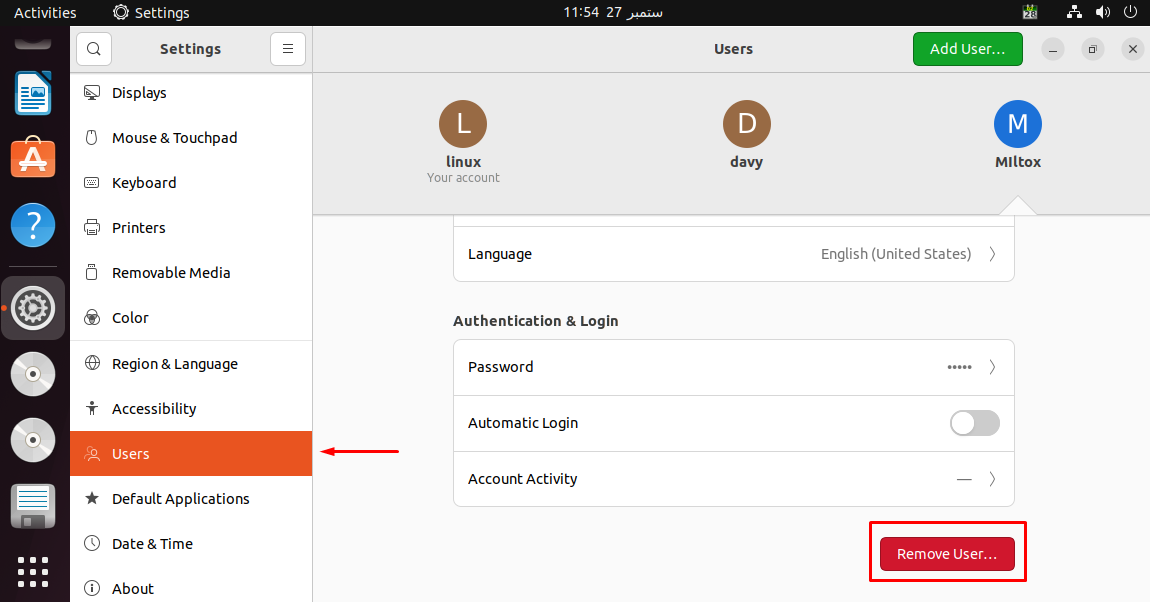This screenshot has height=602, width=1150.
Task: Select the Miltox account avatar
Action: click(x=1017, y=124)
